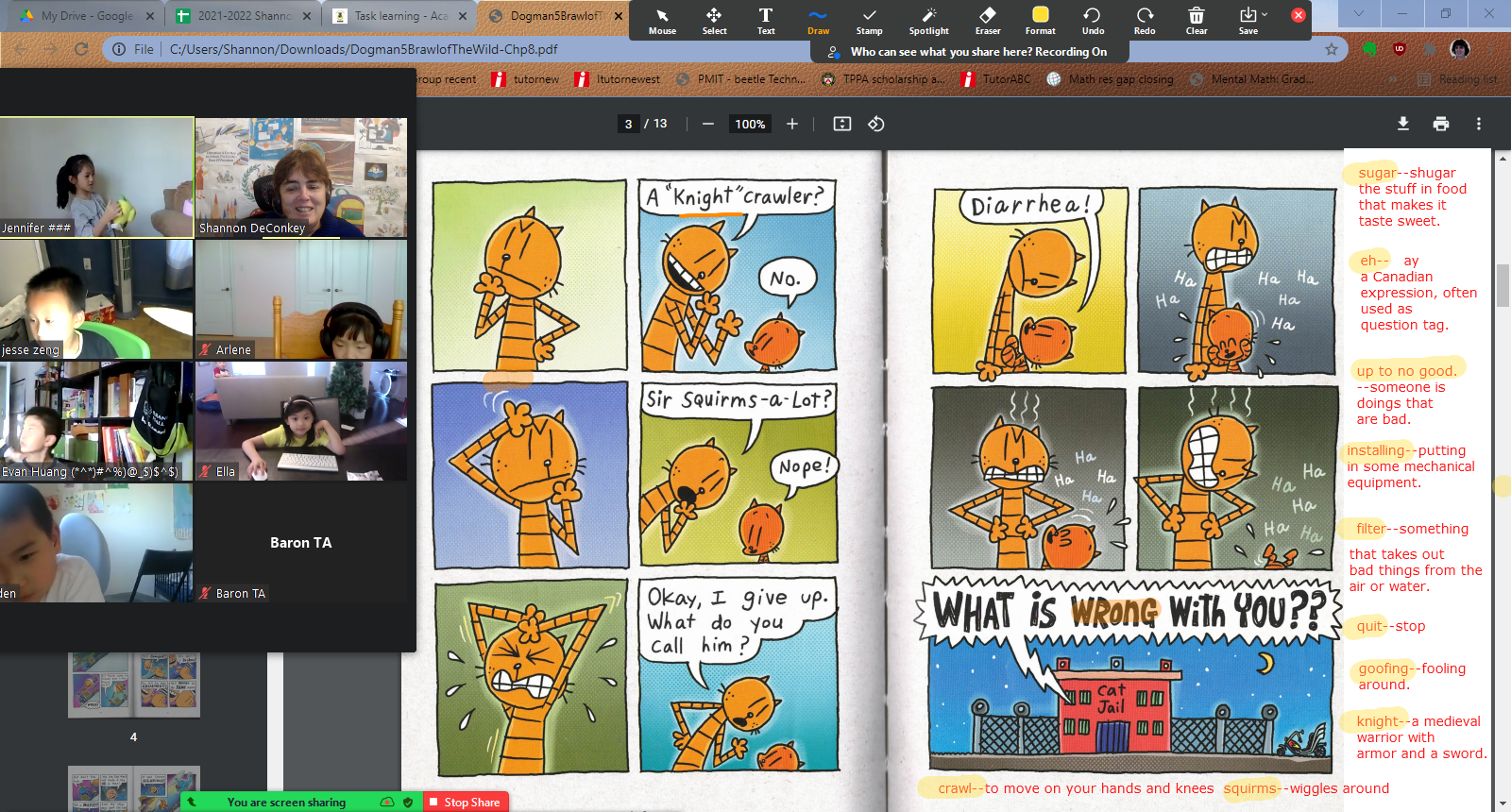View site information icon next to File

point(119,49)
